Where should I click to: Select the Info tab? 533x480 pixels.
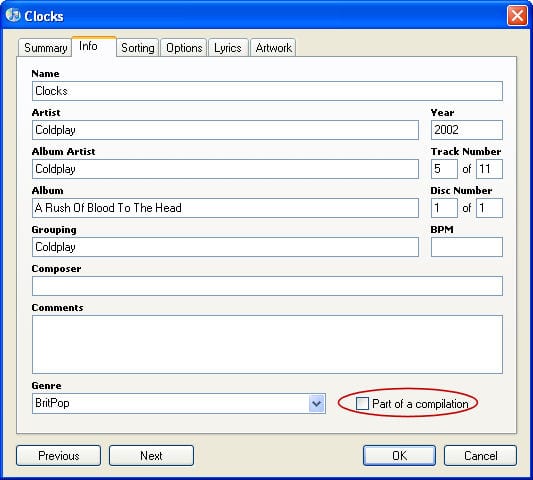pos(94,46)
